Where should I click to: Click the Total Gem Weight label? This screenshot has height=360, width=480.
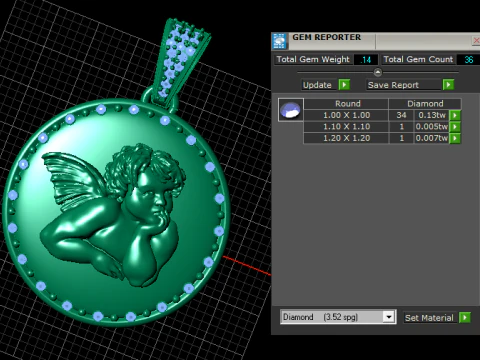pyautogui.click(x=313, y=59)
